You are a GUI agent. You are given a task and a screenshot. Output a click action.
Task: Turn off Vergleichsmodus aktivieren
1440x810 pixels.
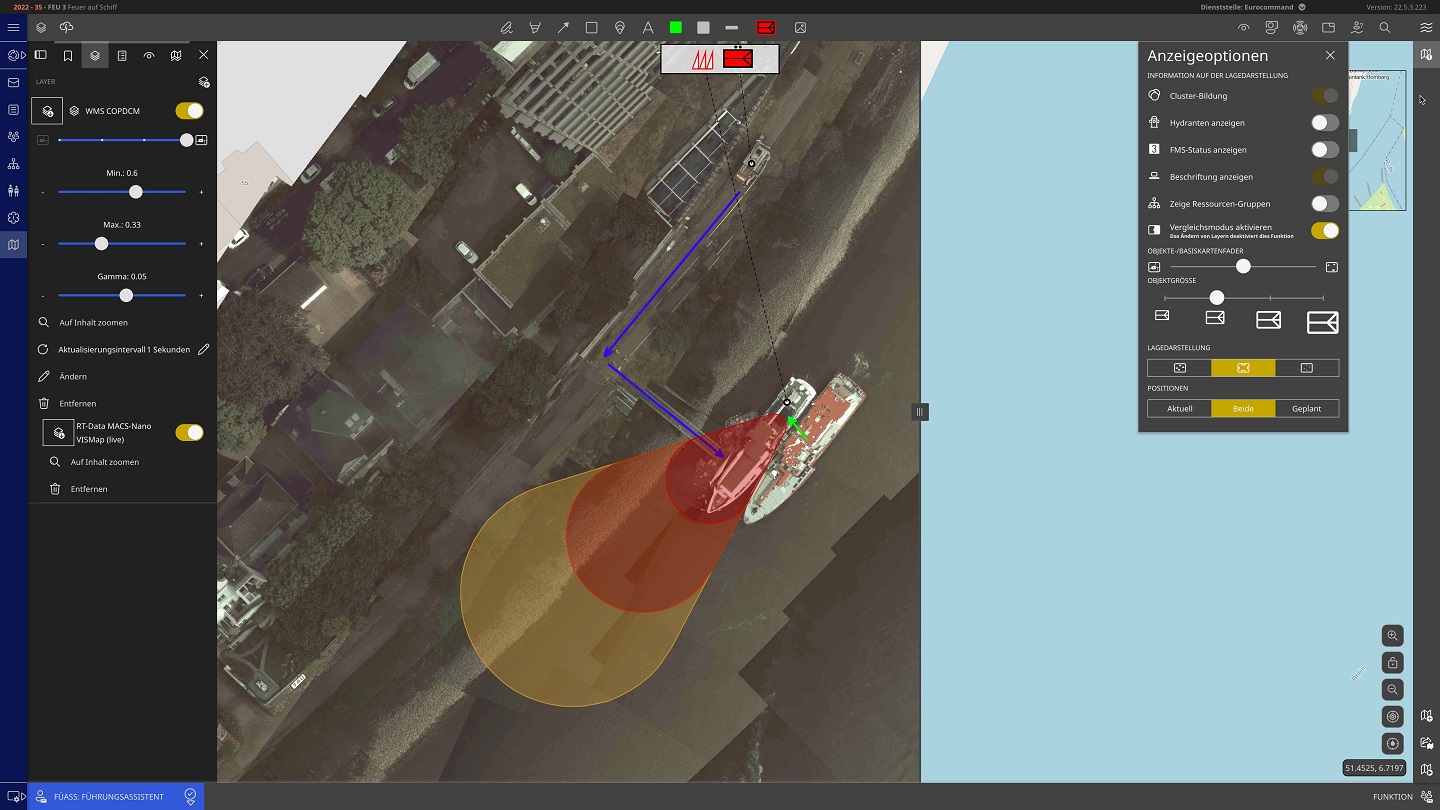pos(1324,230)
